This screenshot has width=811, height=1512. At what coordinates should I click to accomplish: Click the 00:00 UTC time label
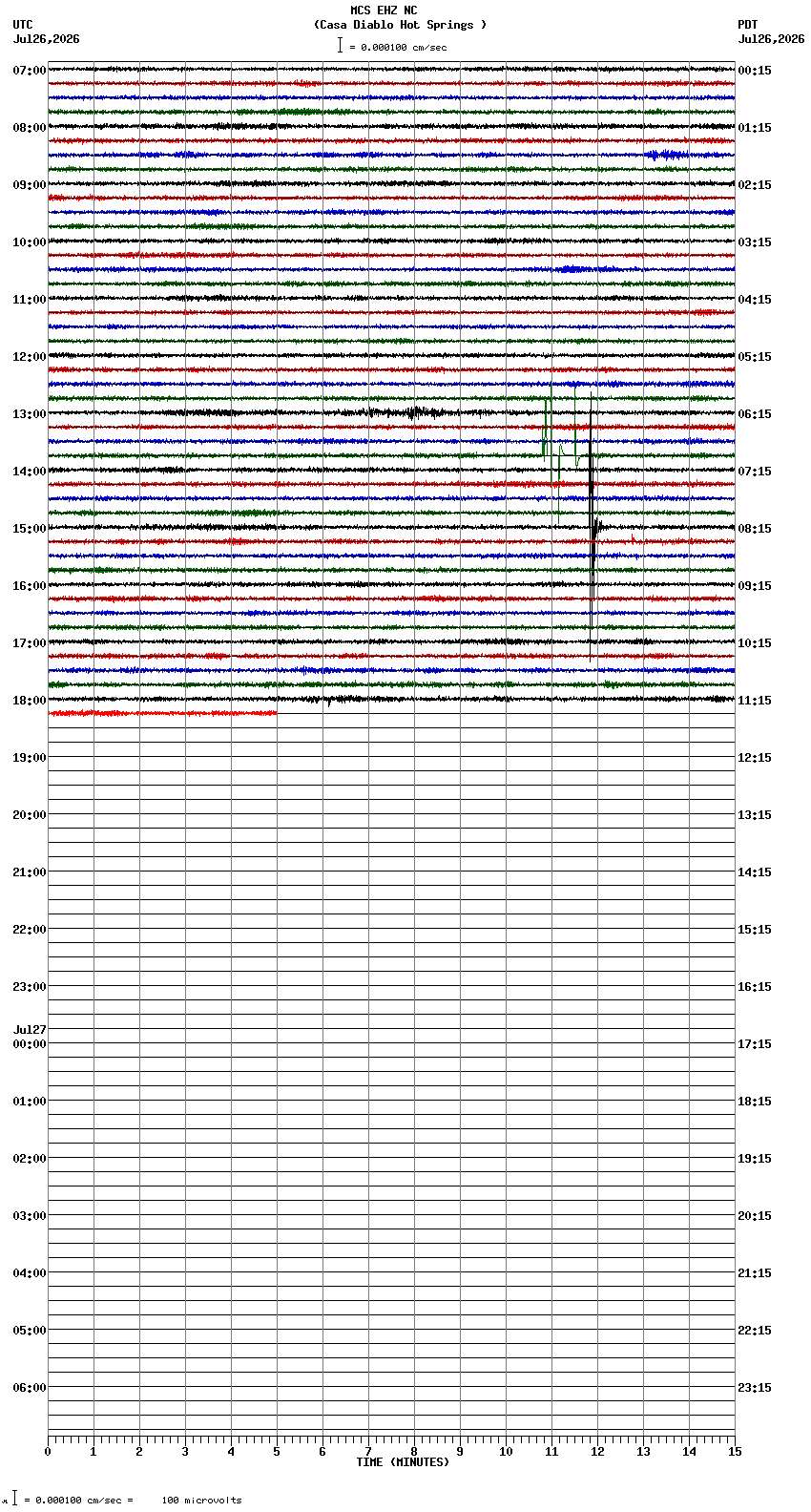30,1044
